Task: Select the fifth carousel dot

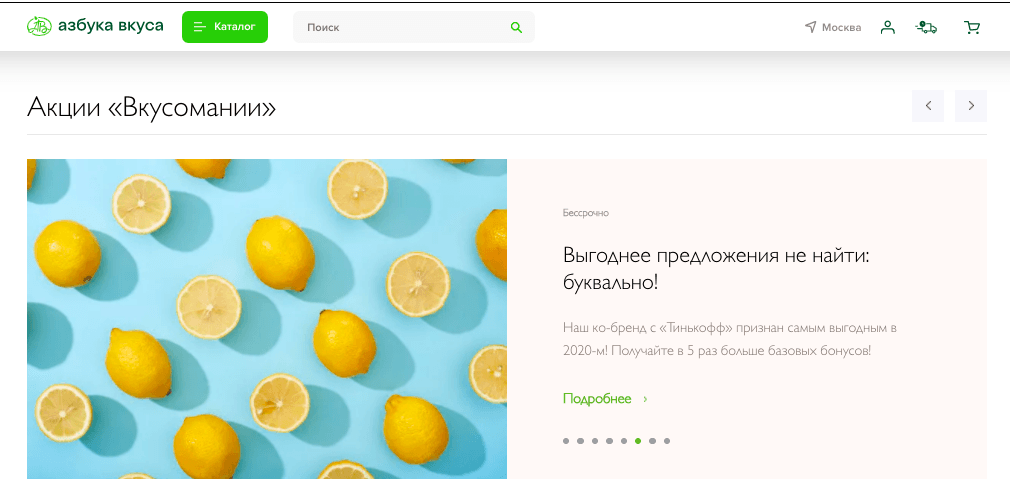Action: point(624,441)
